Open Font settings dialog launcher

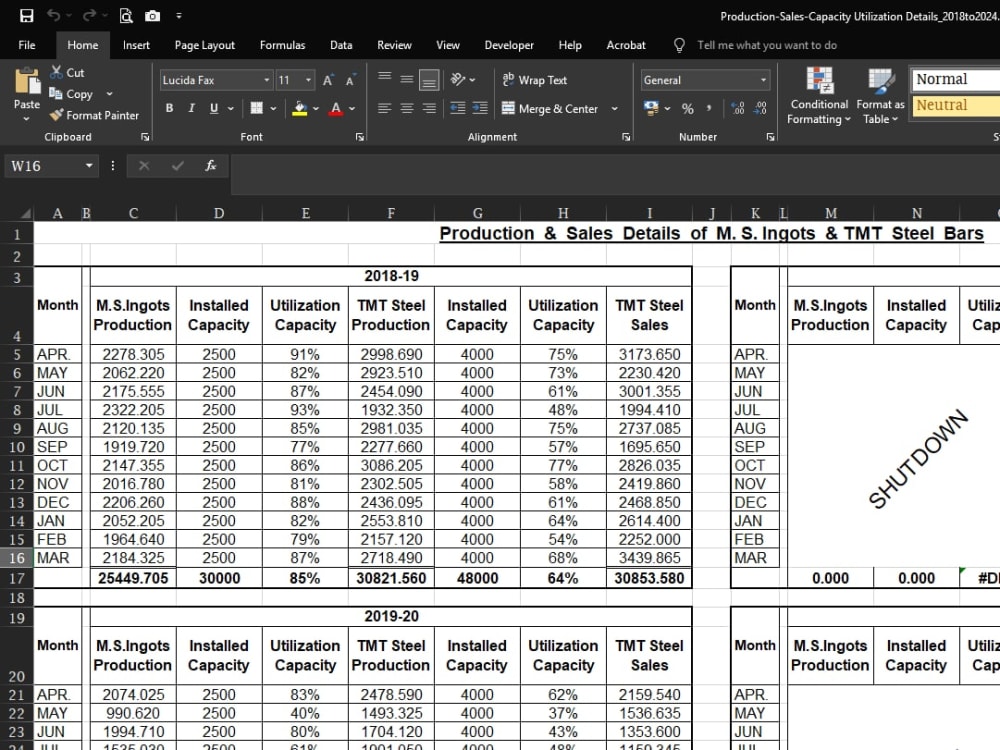click(360, 137)
